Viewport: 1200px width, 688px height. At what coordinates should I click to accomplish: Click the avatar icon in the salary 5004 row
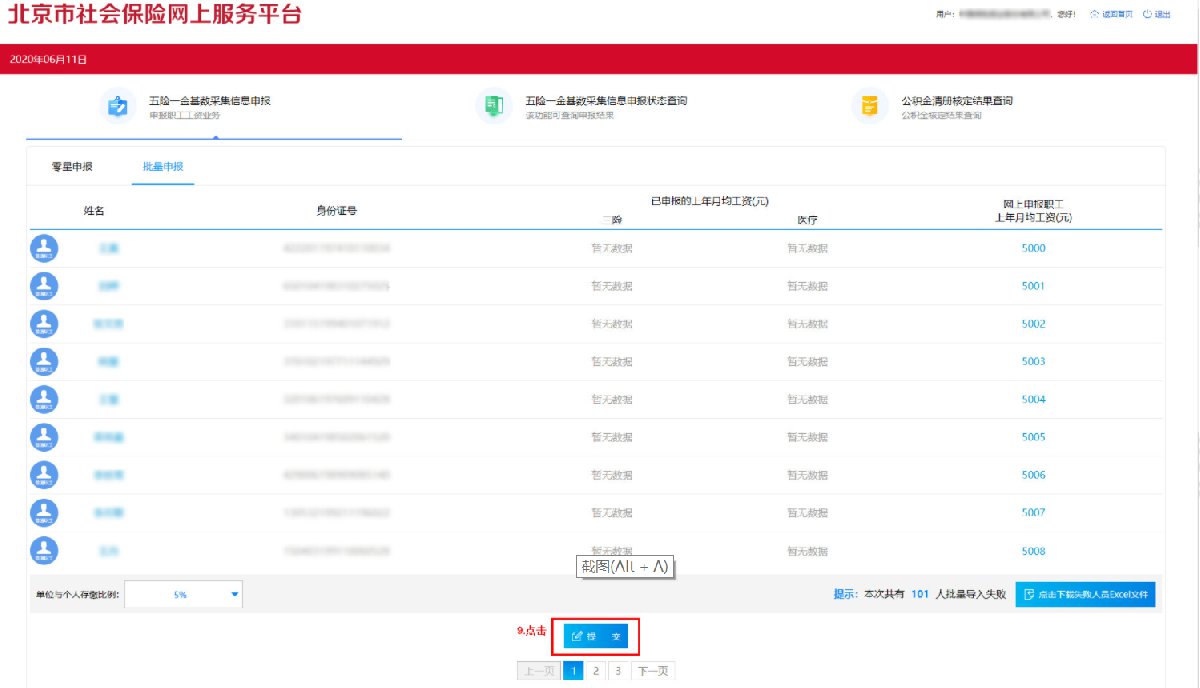44,399
